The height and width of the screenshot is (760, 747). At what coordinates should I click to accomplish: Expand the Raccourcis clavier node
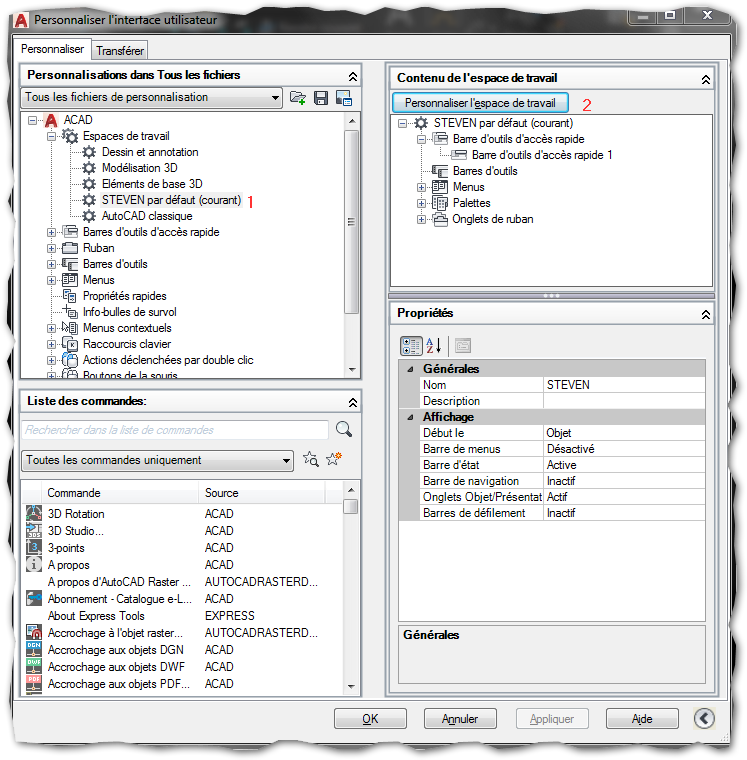(51, 344)
